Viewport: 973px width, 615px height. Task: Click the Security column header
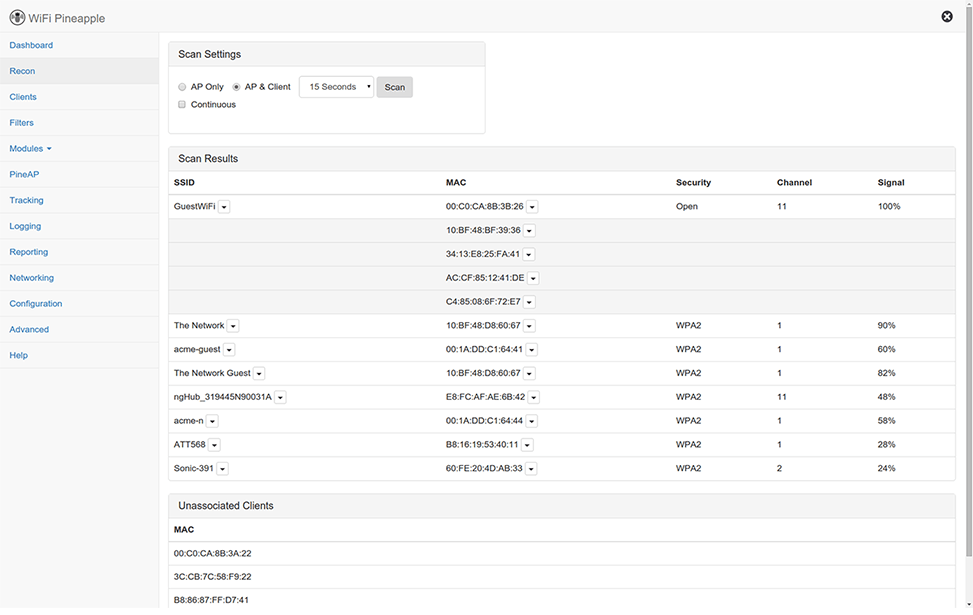(x=693, y=182)
